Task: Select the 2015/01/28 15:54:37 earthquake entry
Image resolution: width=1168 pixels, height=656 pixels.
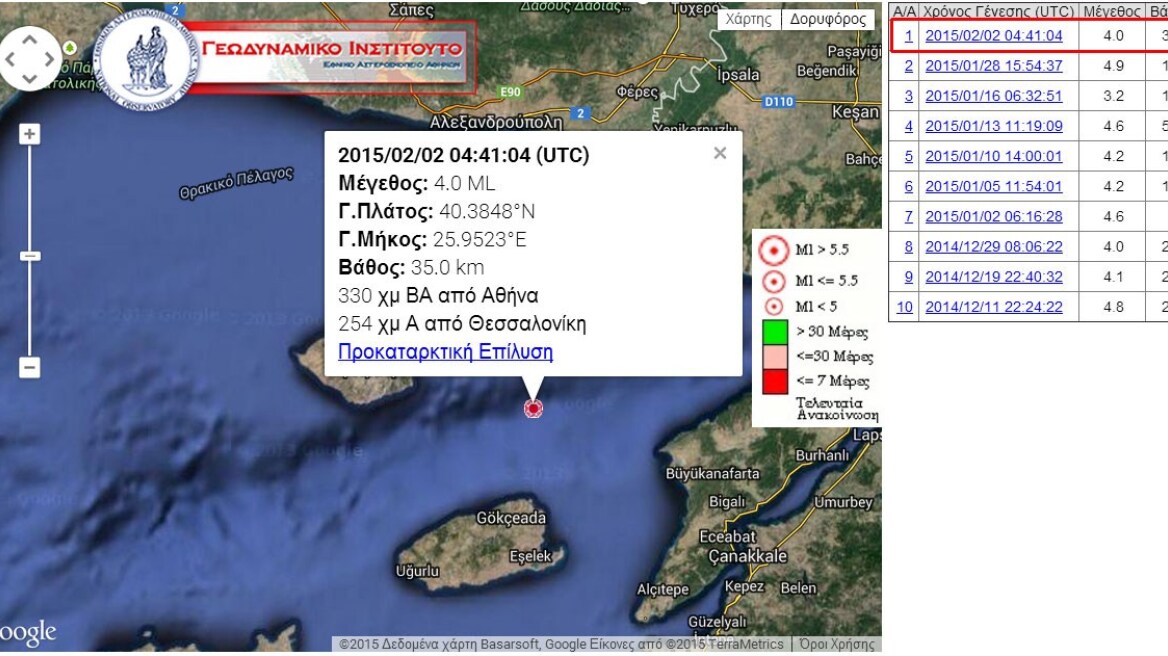Action: point(993,66)
